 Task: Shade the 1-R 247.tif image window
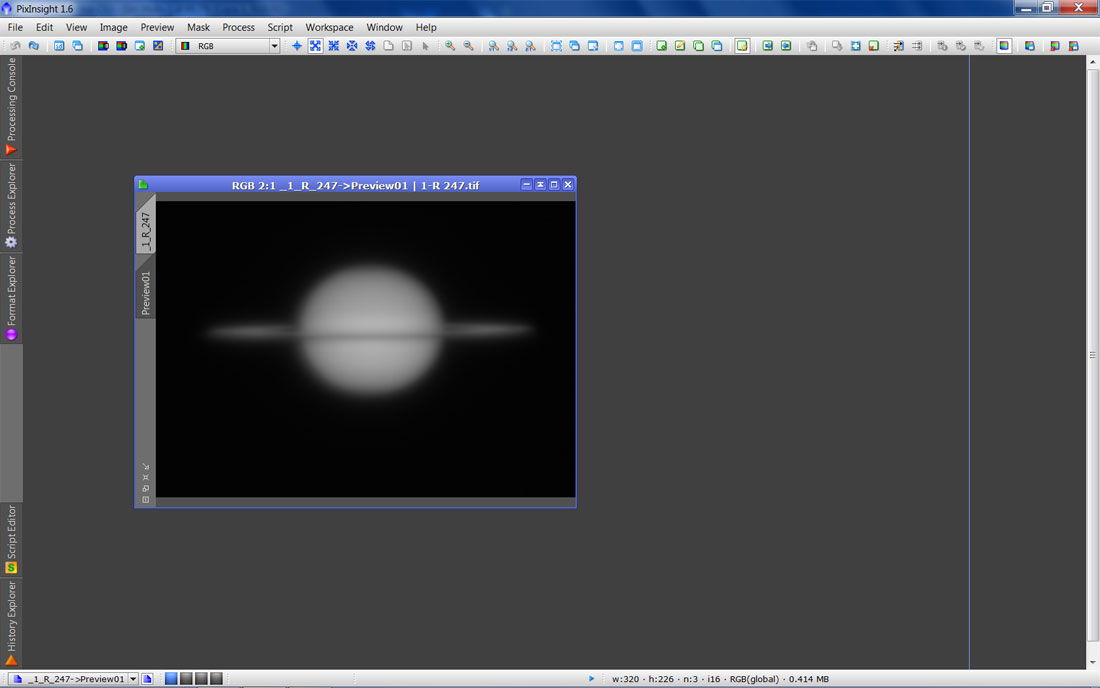point(540,184)
